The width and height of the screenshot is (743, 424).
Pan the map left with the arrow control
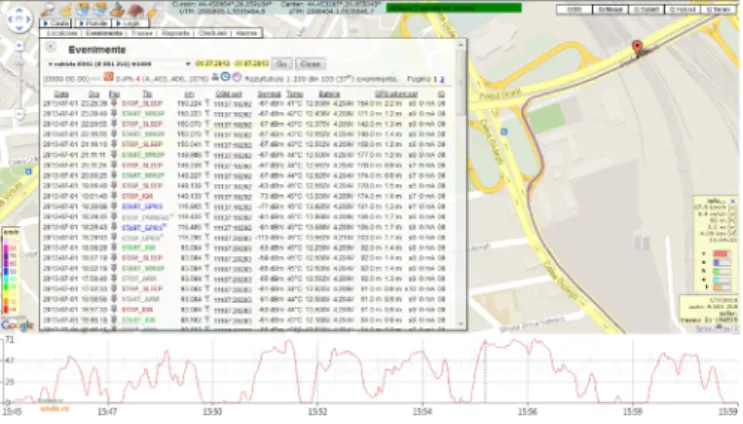tap(11, 19)
